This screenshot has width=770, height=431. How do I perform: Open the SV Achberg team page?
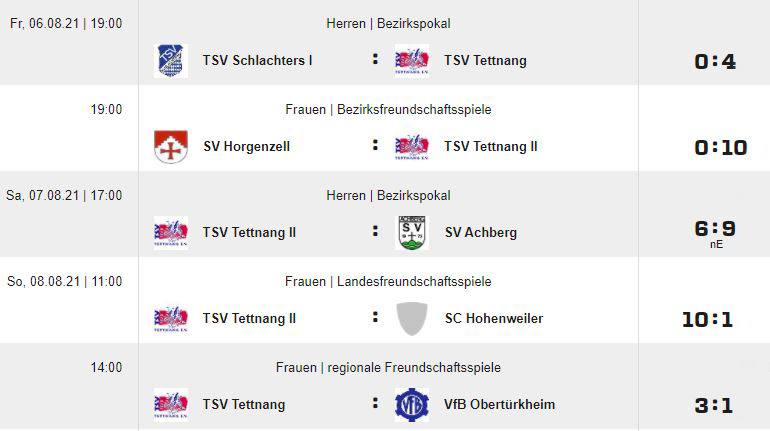coord(481,232)
